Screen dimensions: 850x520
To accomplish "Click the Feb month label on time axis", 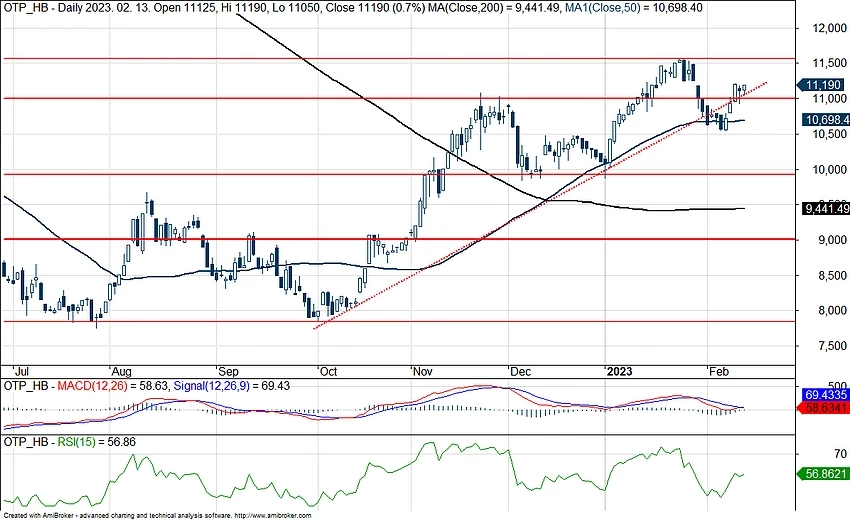I will [x=719, y=371].
